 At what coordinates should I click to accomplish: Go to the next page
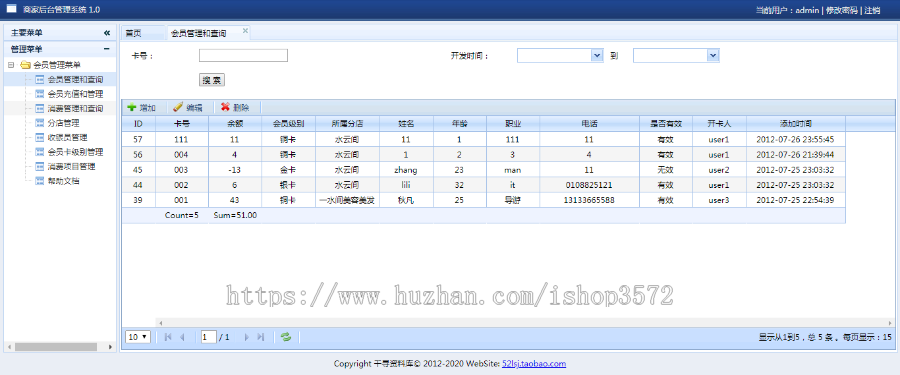[247, 337]
